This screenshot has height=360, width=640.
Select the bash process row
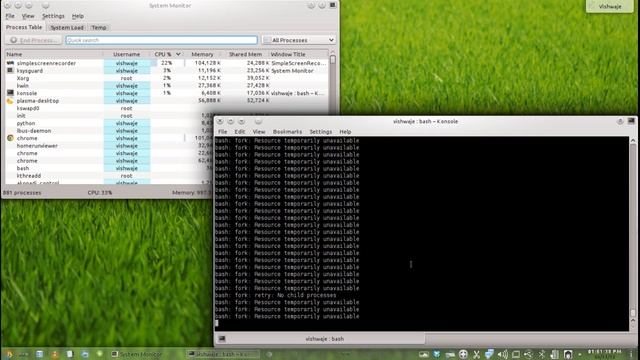(x=109, y=168)
